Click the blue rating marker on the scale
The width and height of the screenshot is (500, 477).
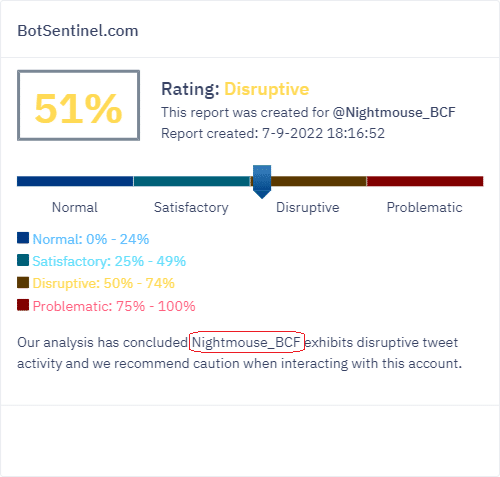pos(262,182)
